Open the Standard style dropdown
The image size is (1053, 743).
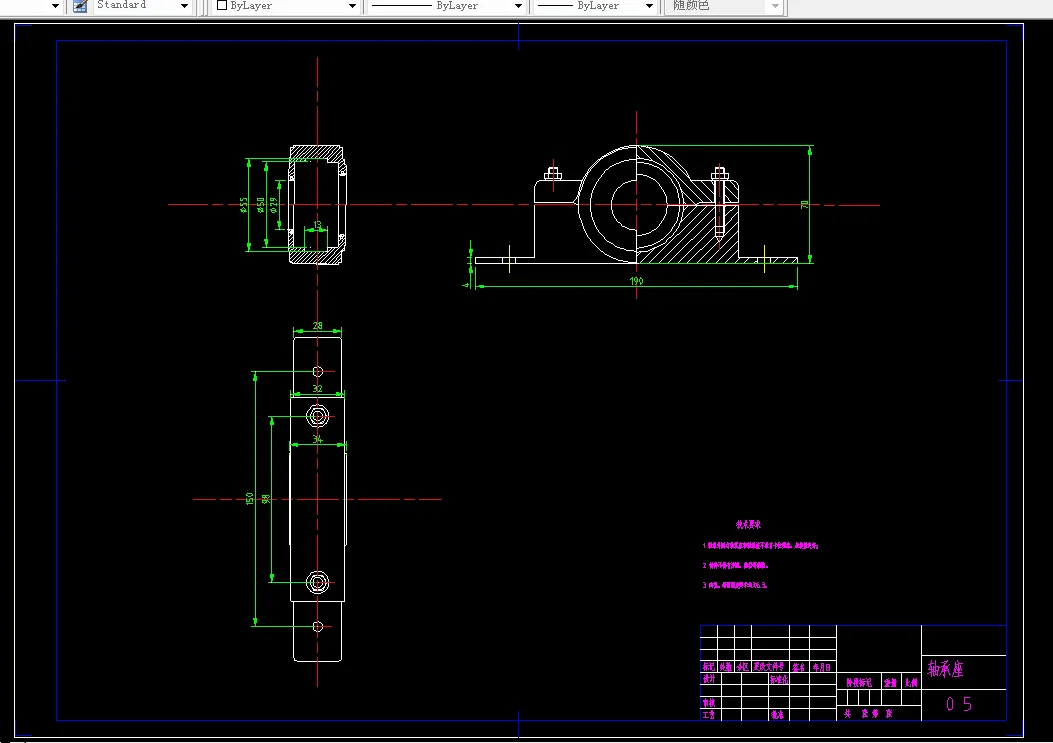click(x=184, y=6)
